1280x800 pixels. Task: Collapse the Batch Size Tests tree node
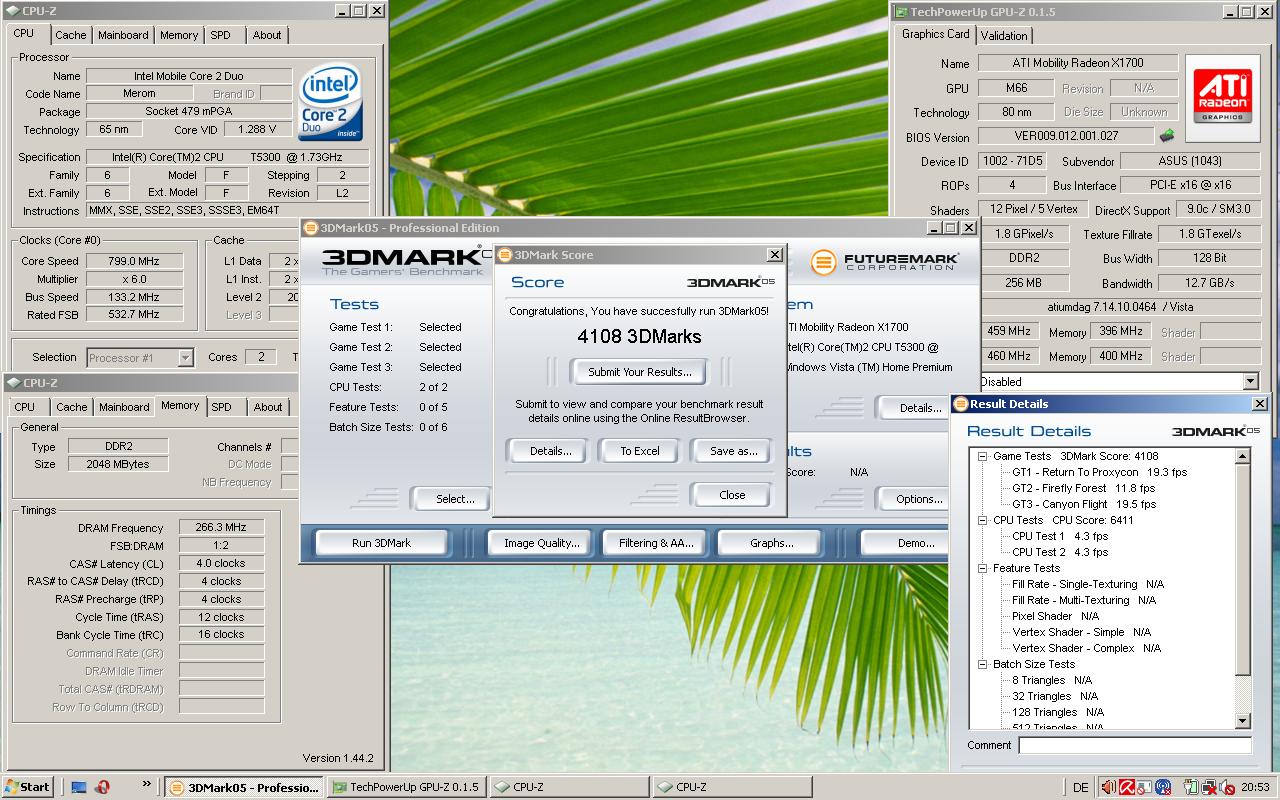click(x=982, y=664)
